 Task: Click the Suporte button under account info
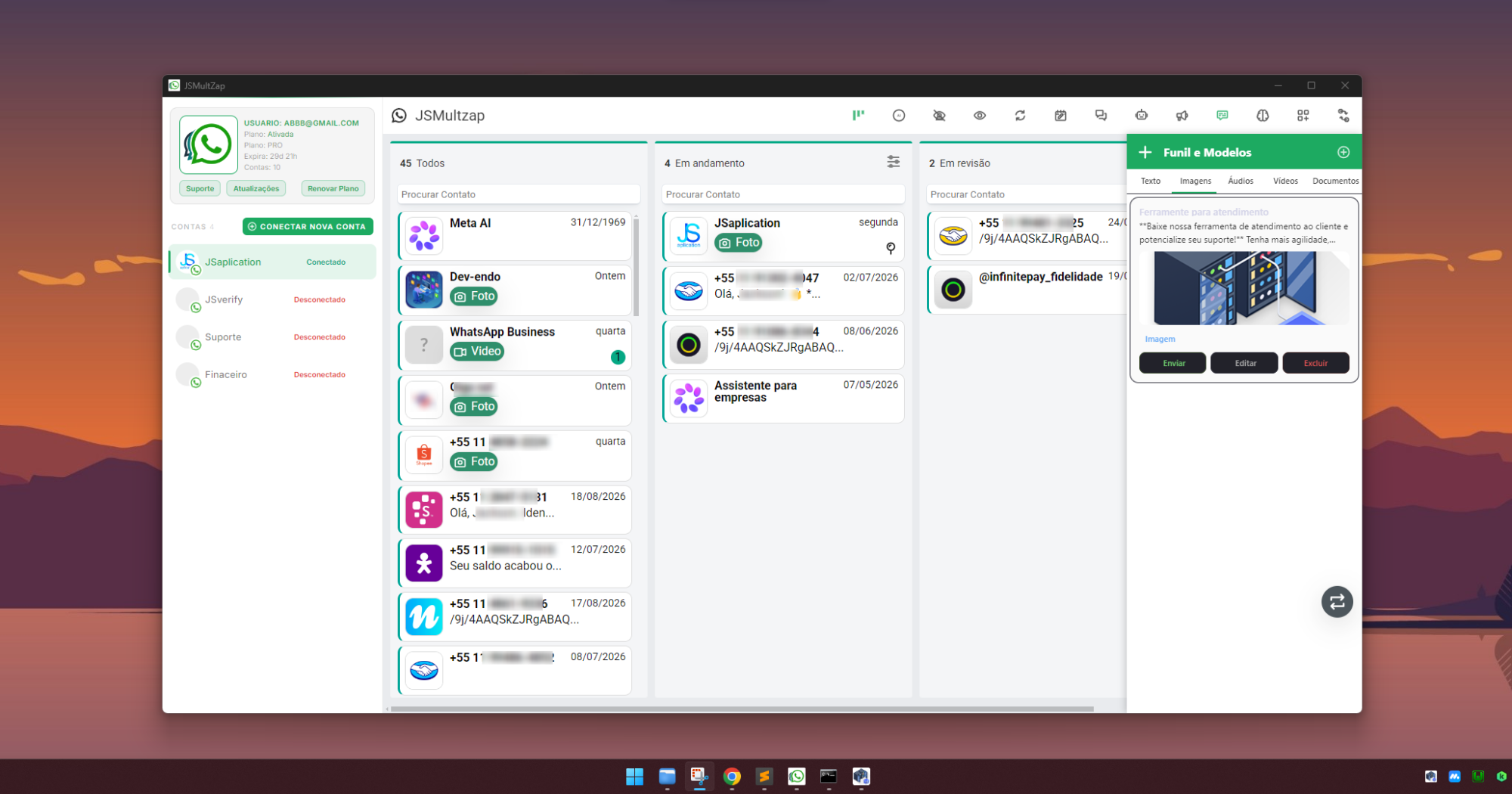pyautogui.click(x=200, y=188)
